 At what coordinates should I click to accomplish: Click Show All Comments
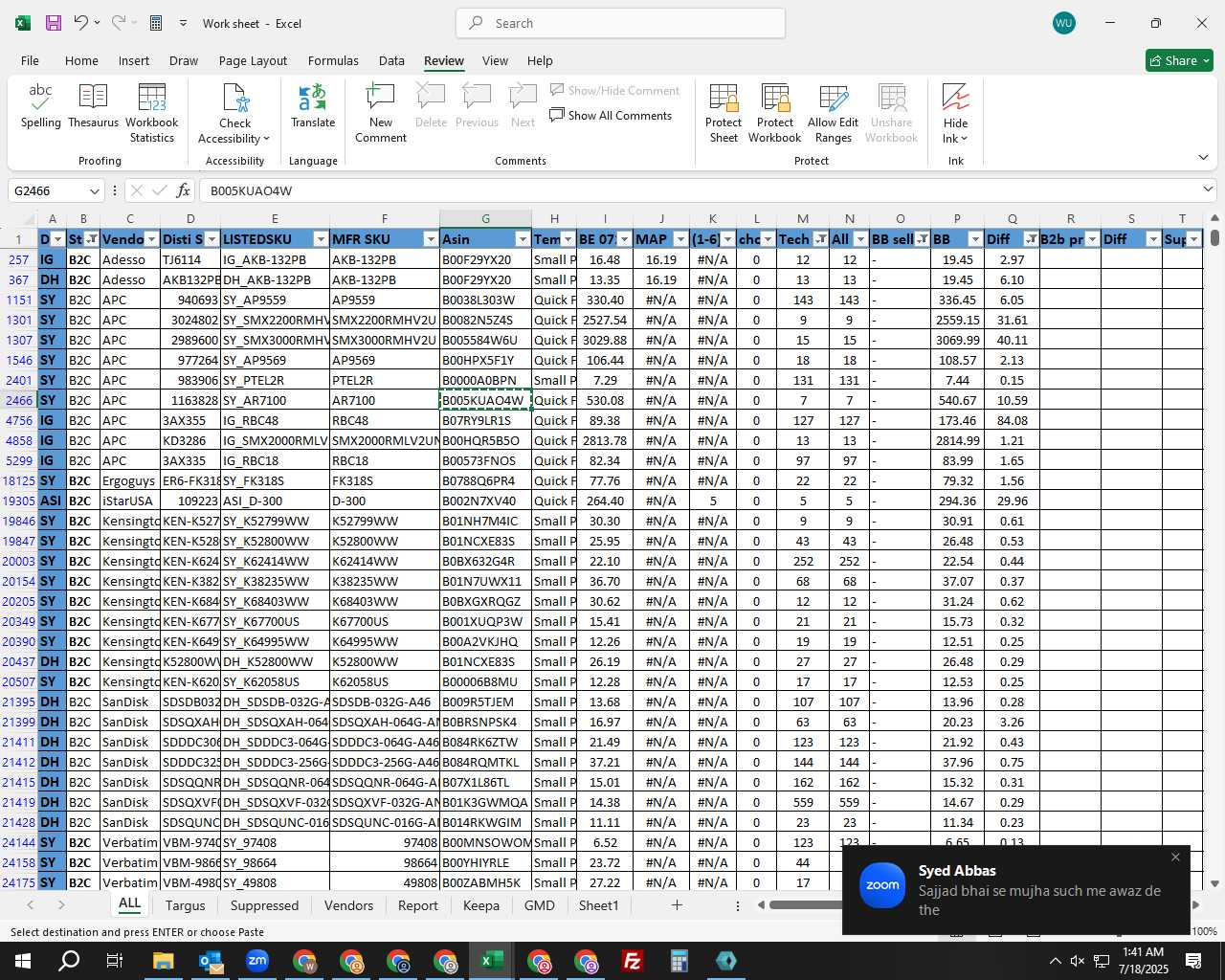[x=611, y=116]
